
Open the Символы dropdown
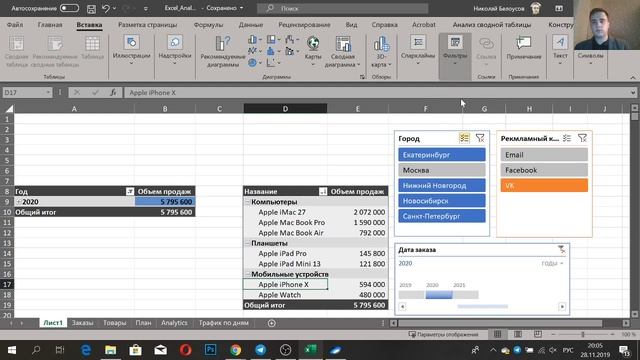click(590, 56)
